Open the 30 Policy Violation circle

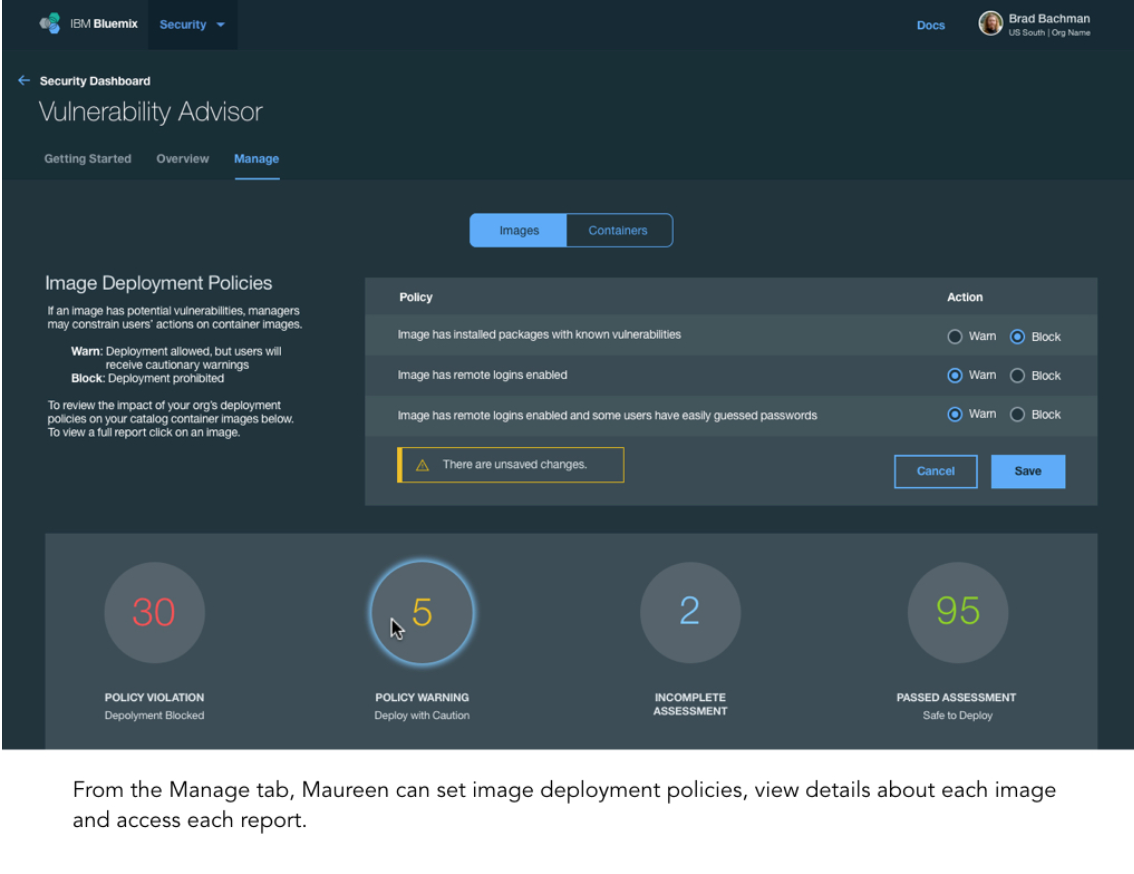tap(154, 612)
